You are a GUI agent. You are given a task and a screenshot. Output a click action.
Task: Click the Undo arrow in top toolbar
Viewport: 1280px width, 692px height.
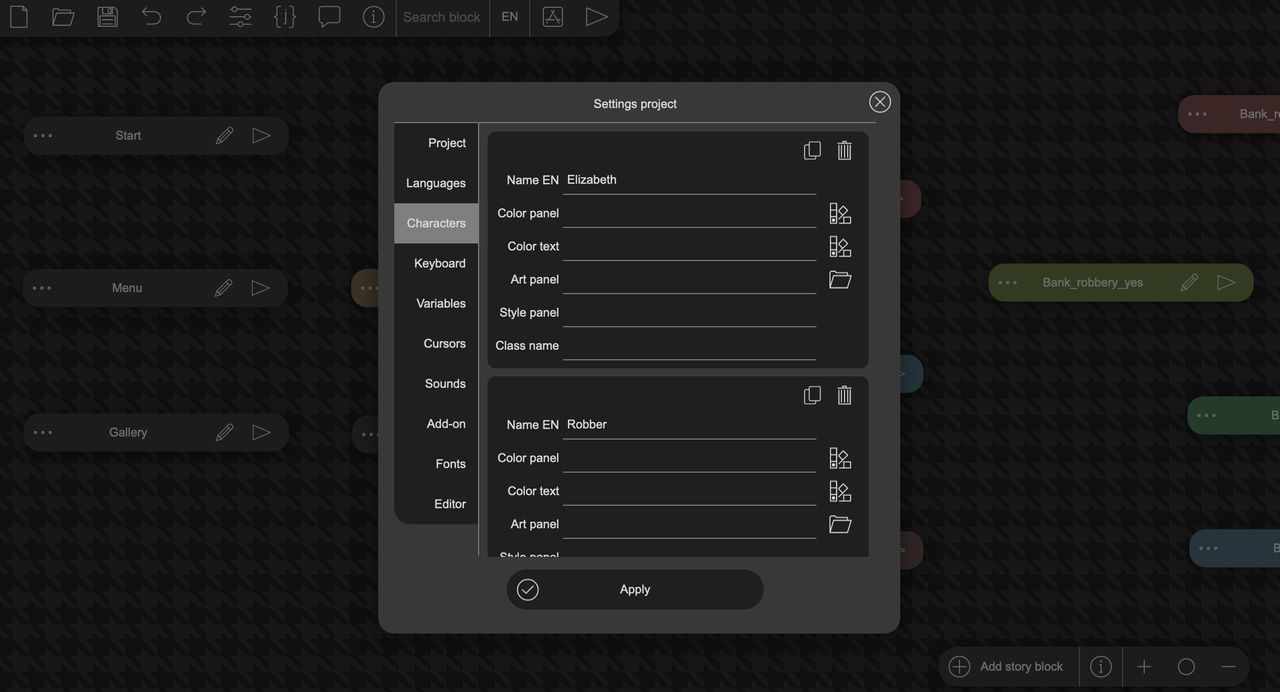click(152, 16)
